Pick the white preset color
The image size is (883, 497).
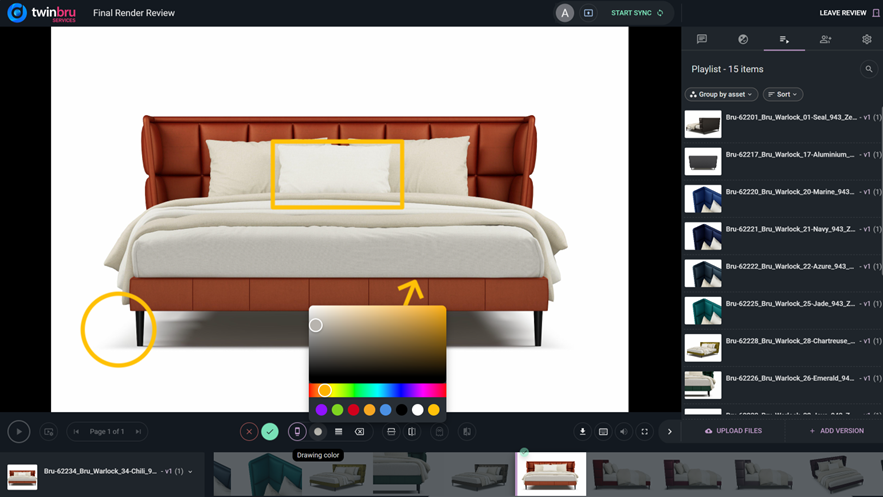(417, 410)
